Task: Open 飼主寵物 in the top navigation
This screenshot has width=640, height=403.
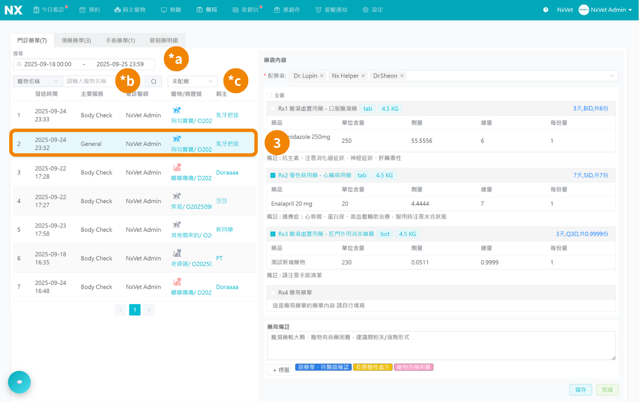Action: tap(130, 10)
